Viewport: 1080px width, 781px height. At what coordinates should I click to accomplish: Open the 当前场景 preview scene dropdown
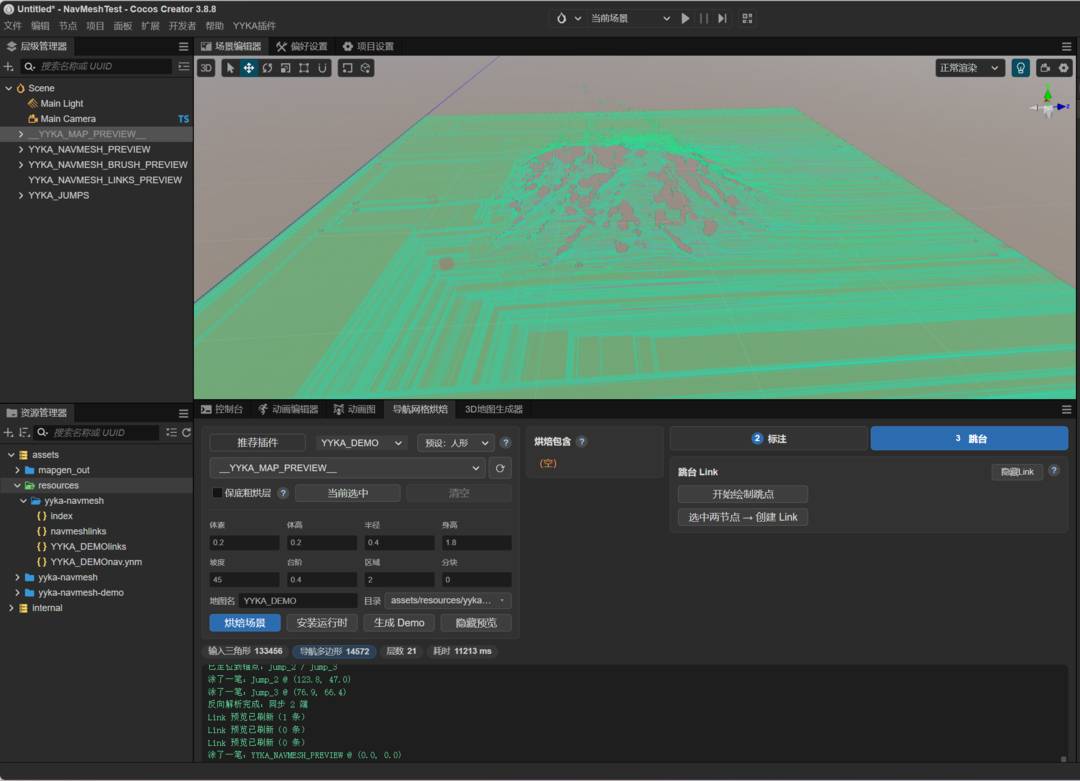[x=630, y=19]
